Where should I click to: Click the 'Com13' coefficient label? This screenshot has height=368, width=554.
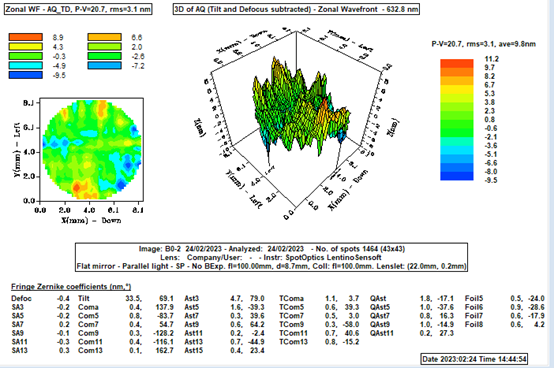(x=90, y=351)
